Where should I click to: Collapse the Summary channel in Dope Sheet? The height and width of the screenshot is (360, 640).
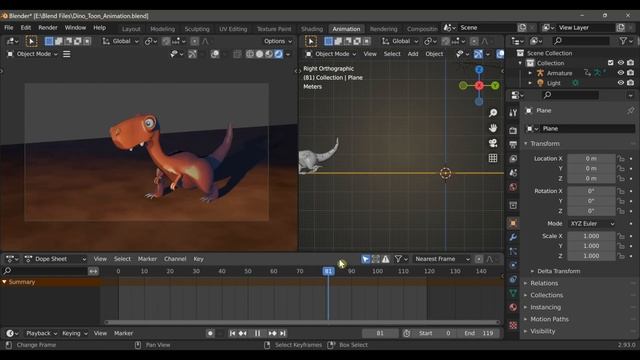[x=4, y=282]
